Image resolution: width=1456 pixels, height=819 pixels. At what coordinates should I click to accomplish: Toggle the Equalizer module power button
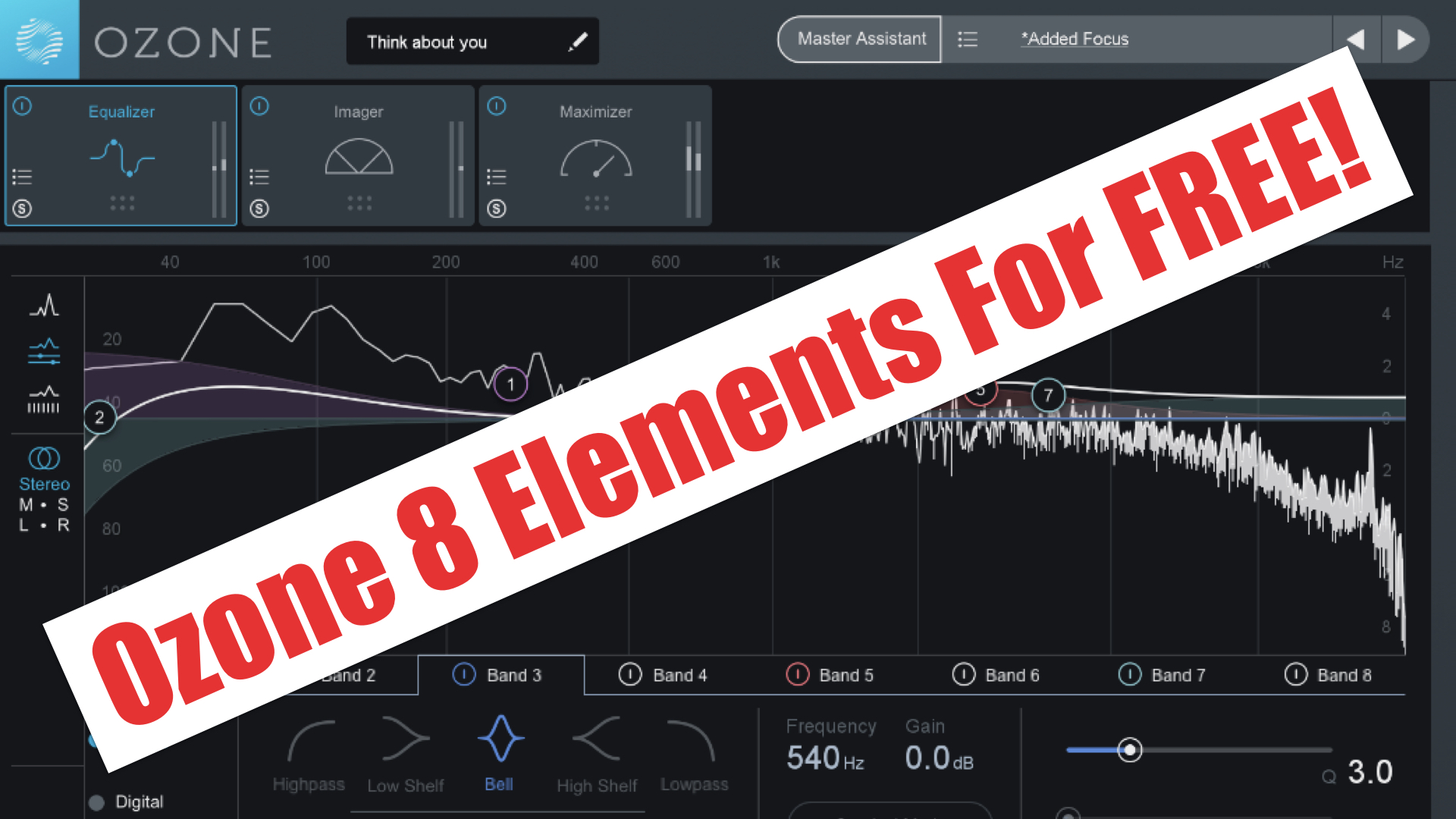point(23,107)
